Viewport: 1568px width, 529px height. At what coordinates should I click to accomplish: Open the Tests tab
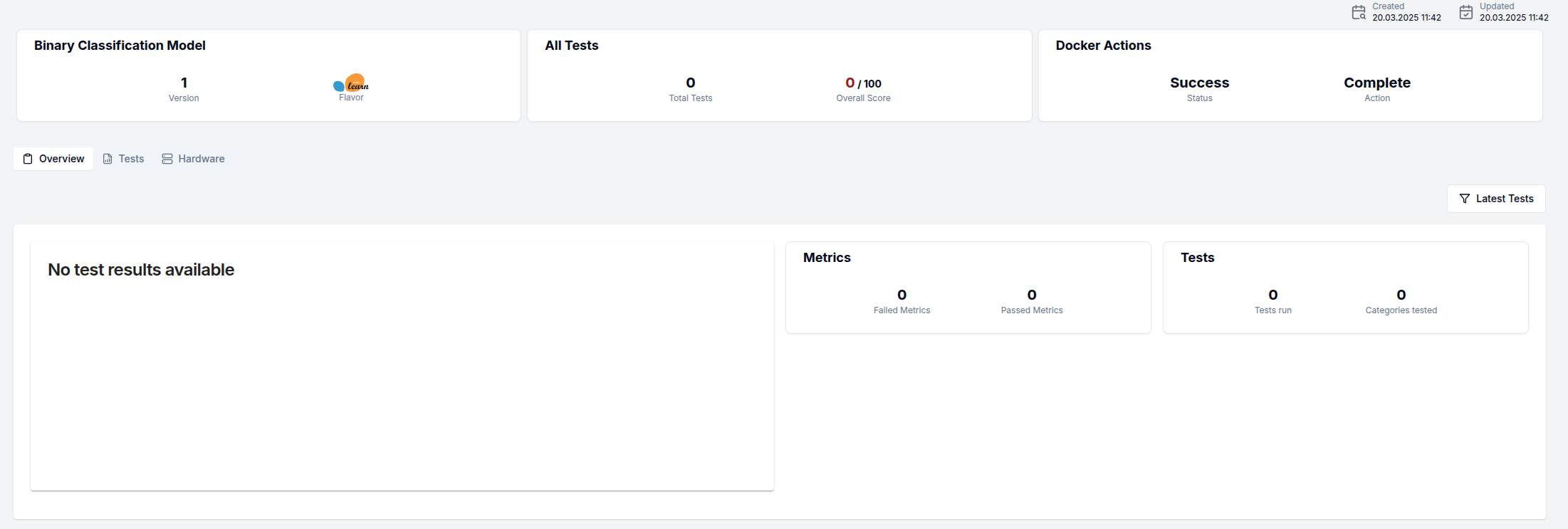point(123,159)
